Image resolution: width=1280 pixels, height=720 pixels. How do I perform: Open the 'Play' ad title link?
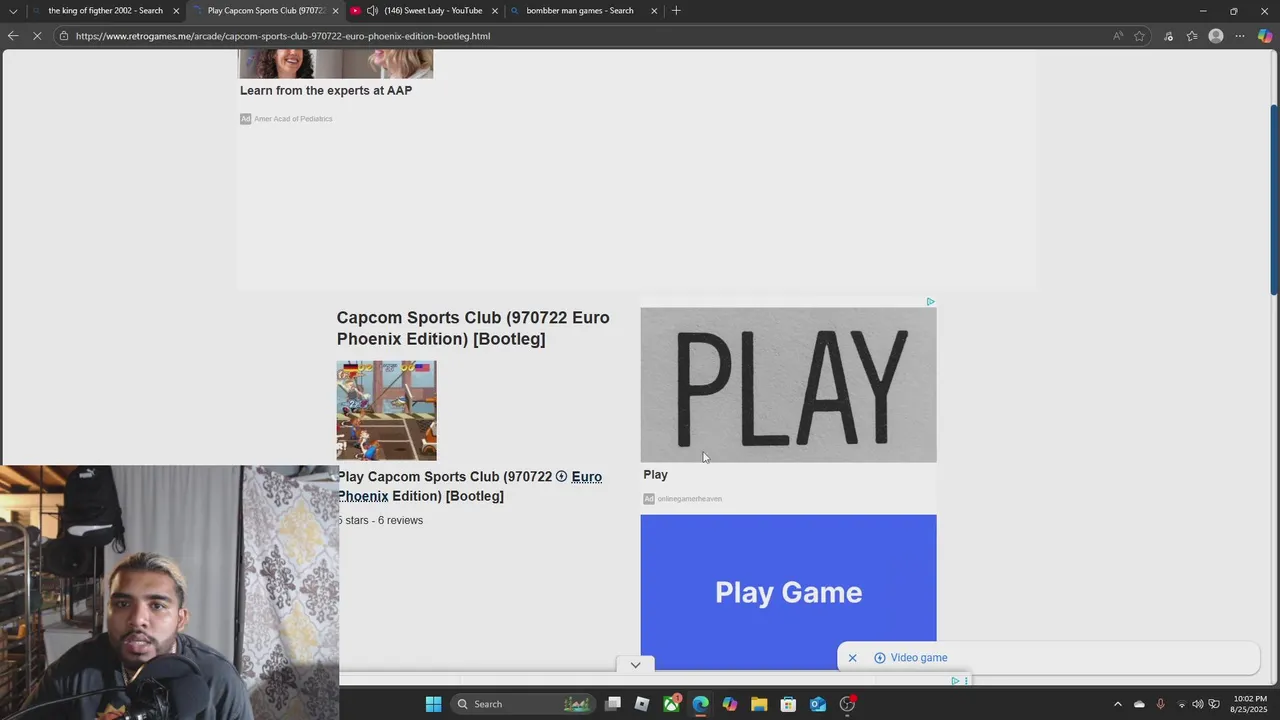[655, 475]
